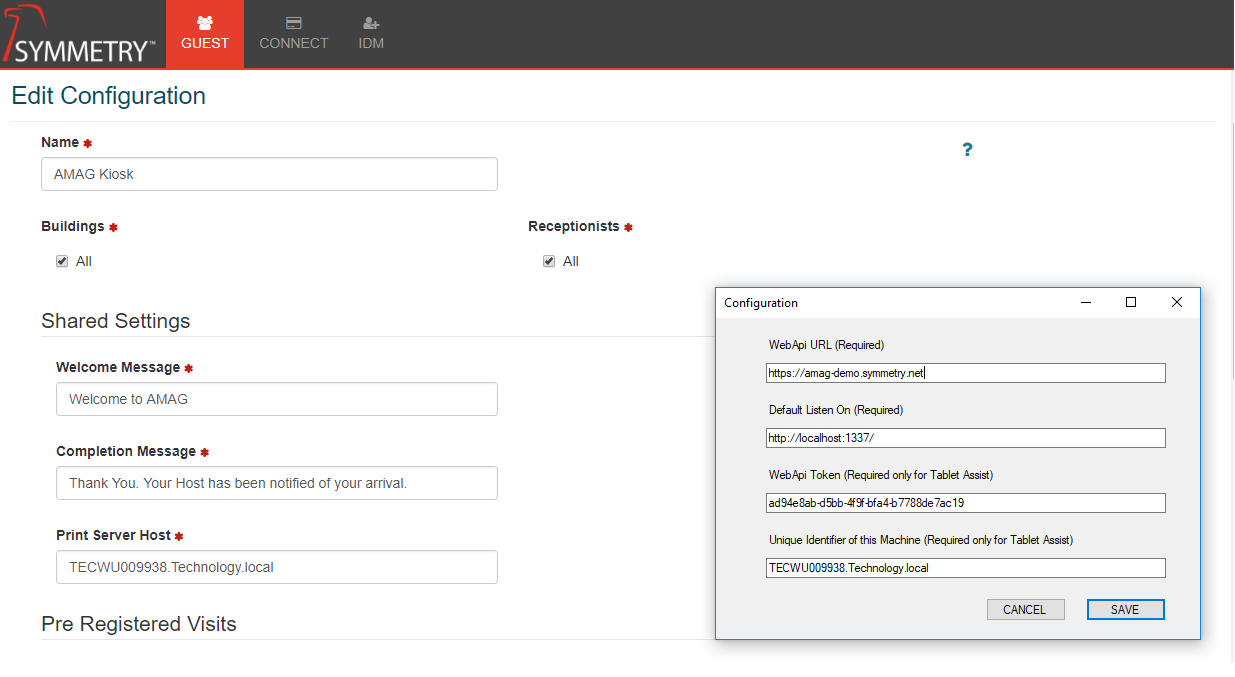Click the Pre Registered Visits heading
The height and width of the screenshot is (677, 1235).
point(139,624)
